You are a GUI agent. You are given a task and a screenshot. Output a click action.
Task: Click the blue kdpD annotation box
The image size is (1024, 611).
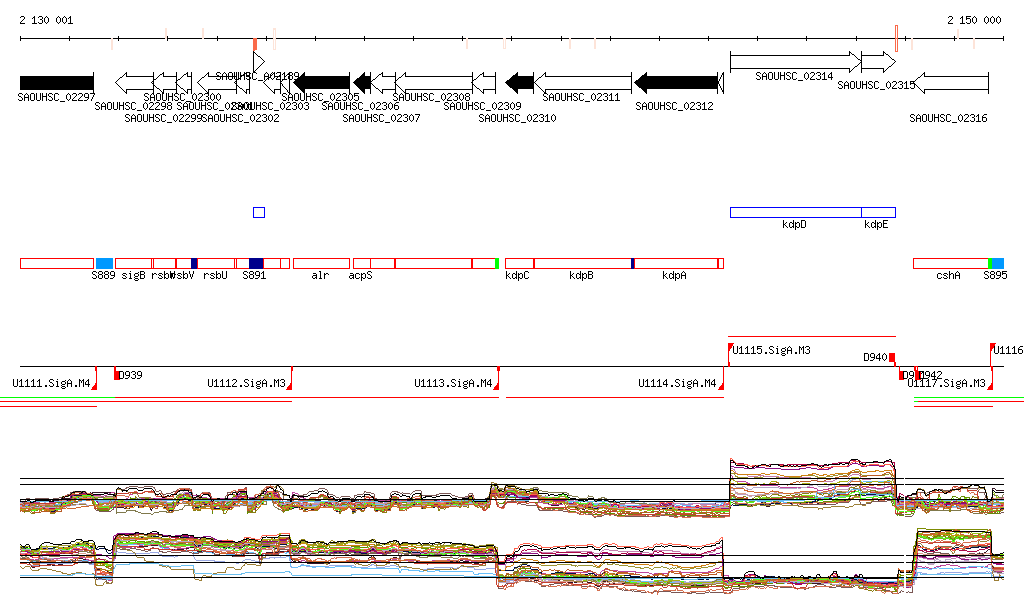(795, 213)
